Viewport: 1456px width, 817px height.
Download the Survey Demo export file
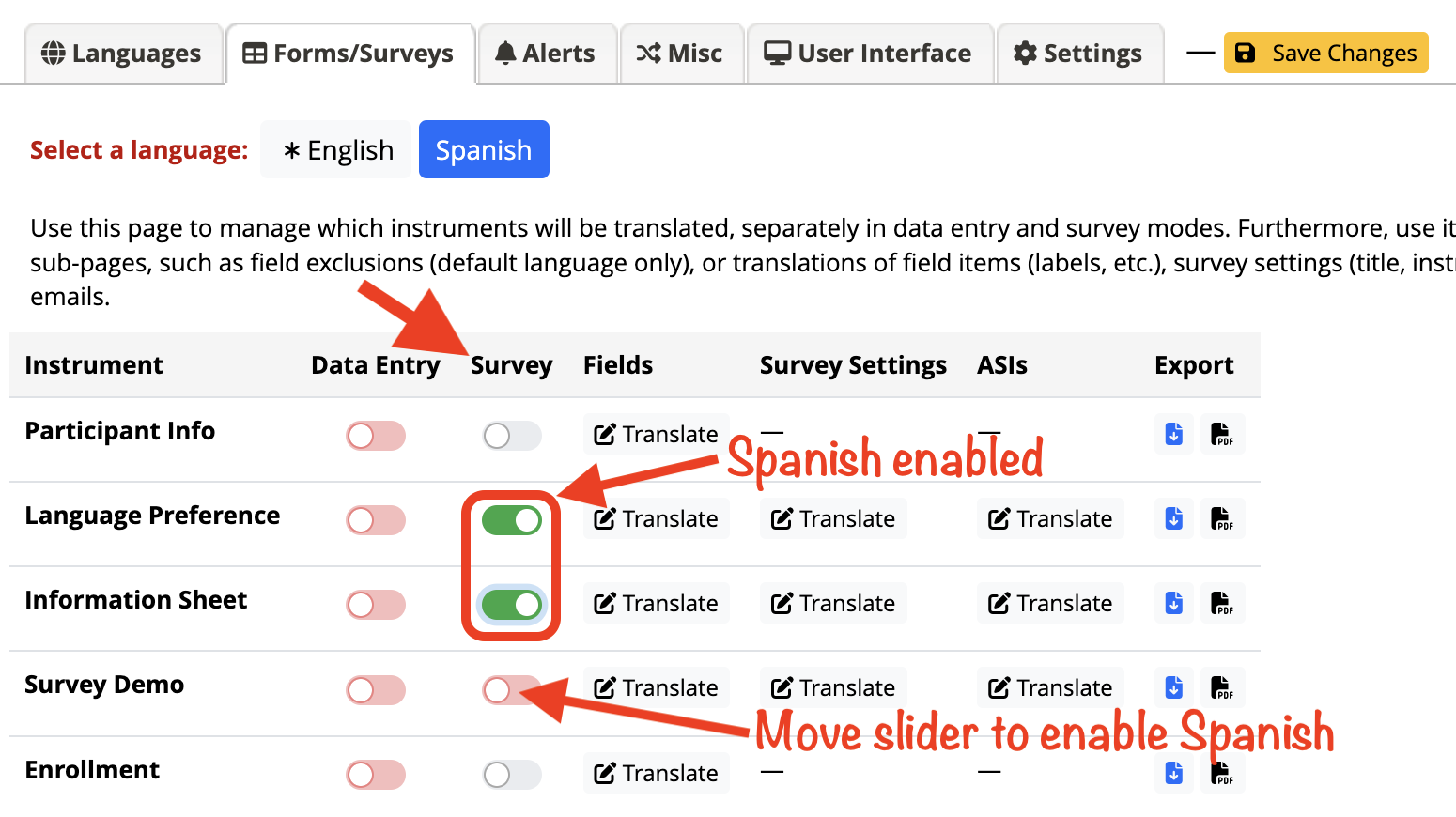[x=1174, y=687]
